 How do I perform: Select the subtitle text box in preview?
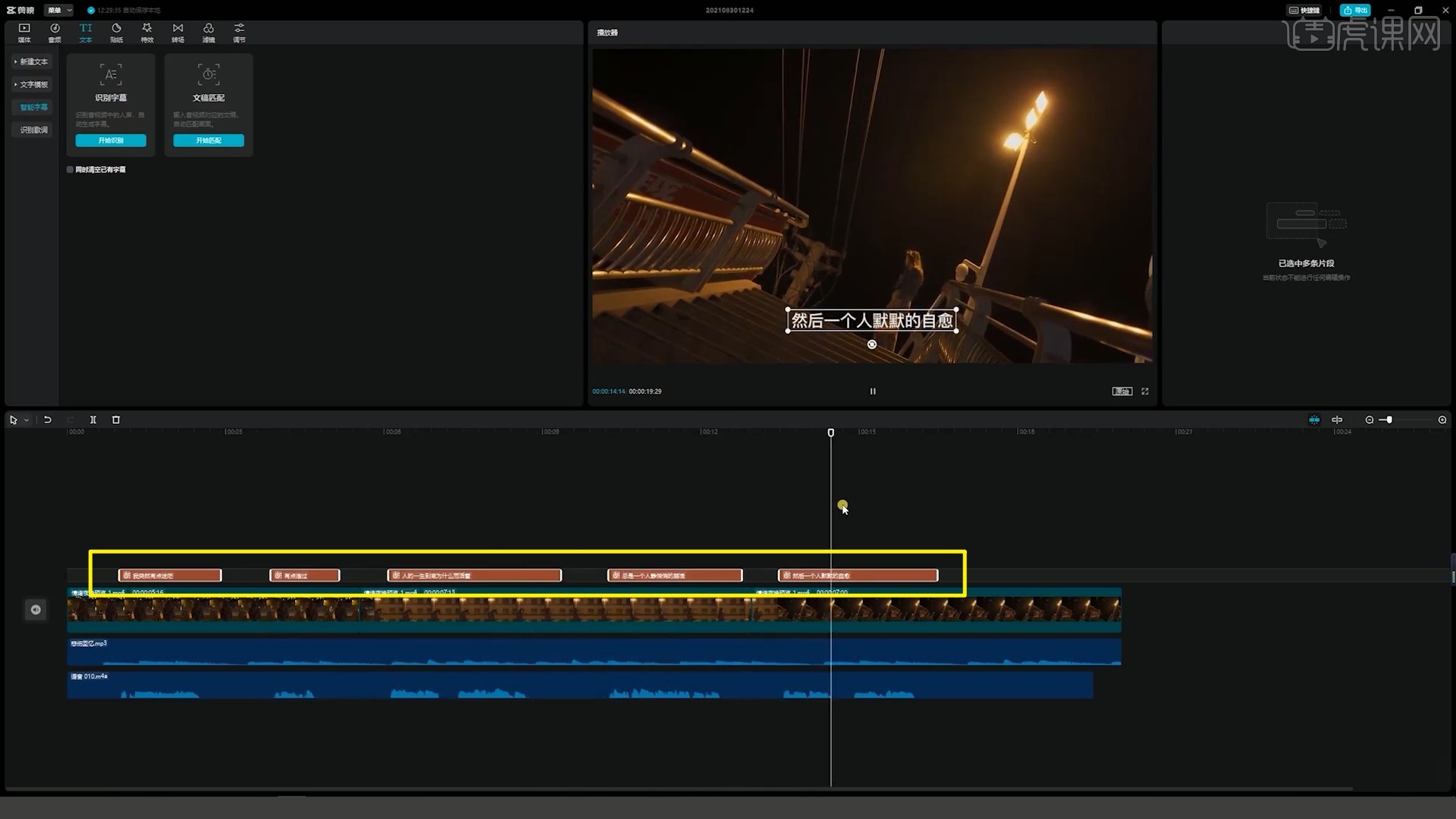click(871, 321)
